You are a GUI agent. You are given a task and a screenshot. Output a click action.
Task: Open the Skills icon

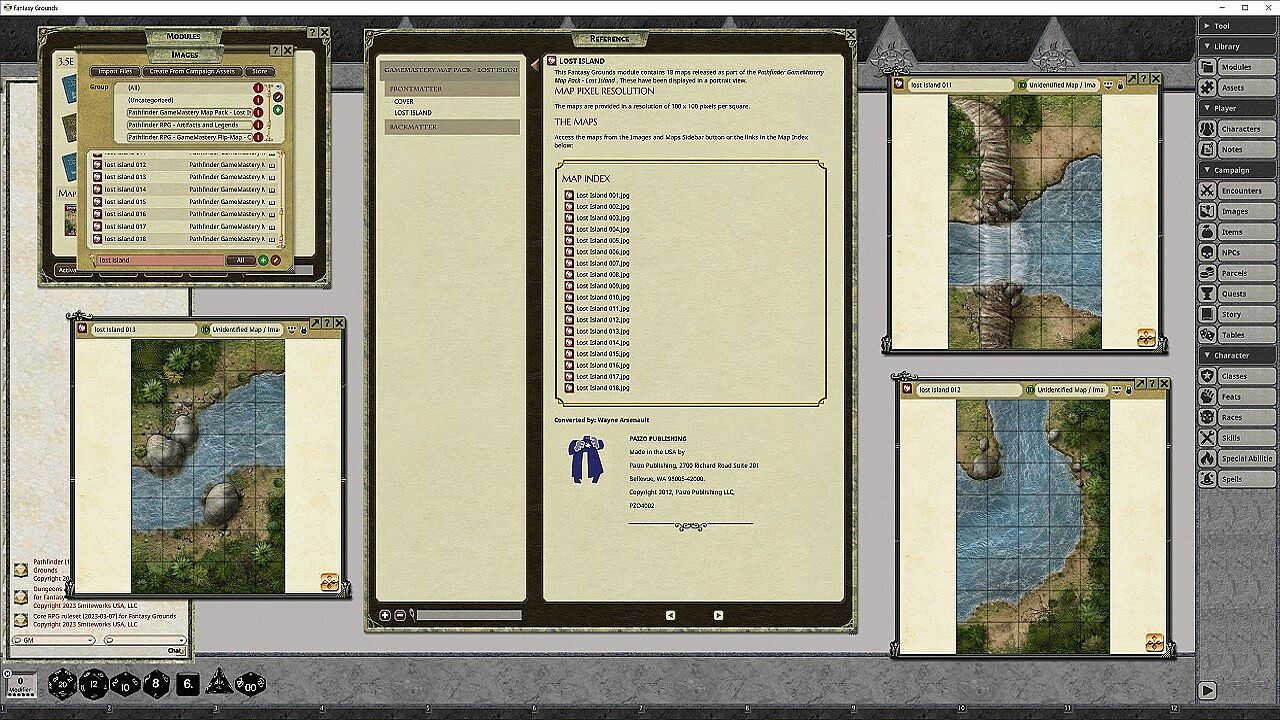point(1207,438)
